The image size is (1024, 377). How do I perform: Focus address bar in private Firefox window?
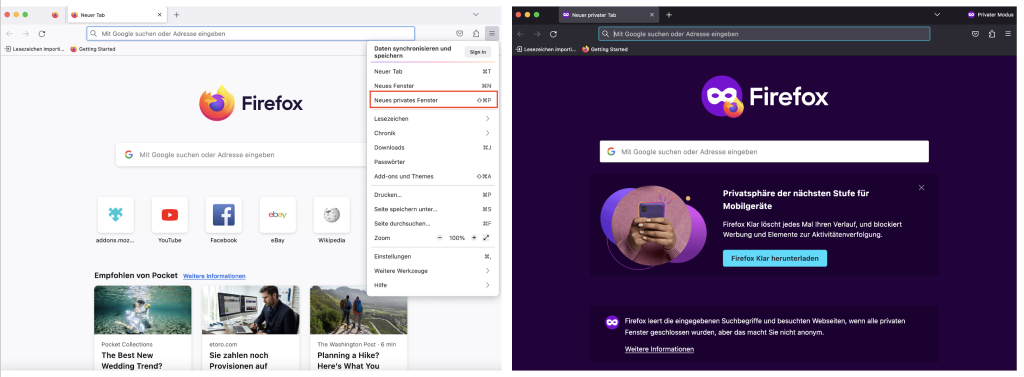pos(764,34)
